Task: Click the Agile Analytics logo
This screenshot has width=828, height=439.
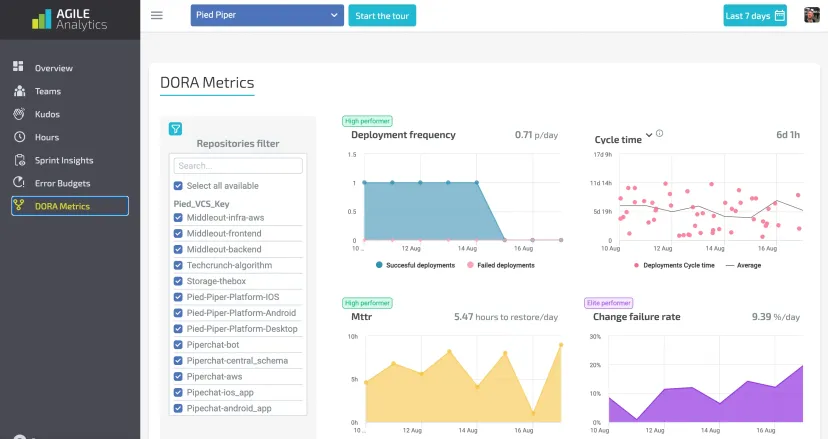Action: (x=69, y=20)
